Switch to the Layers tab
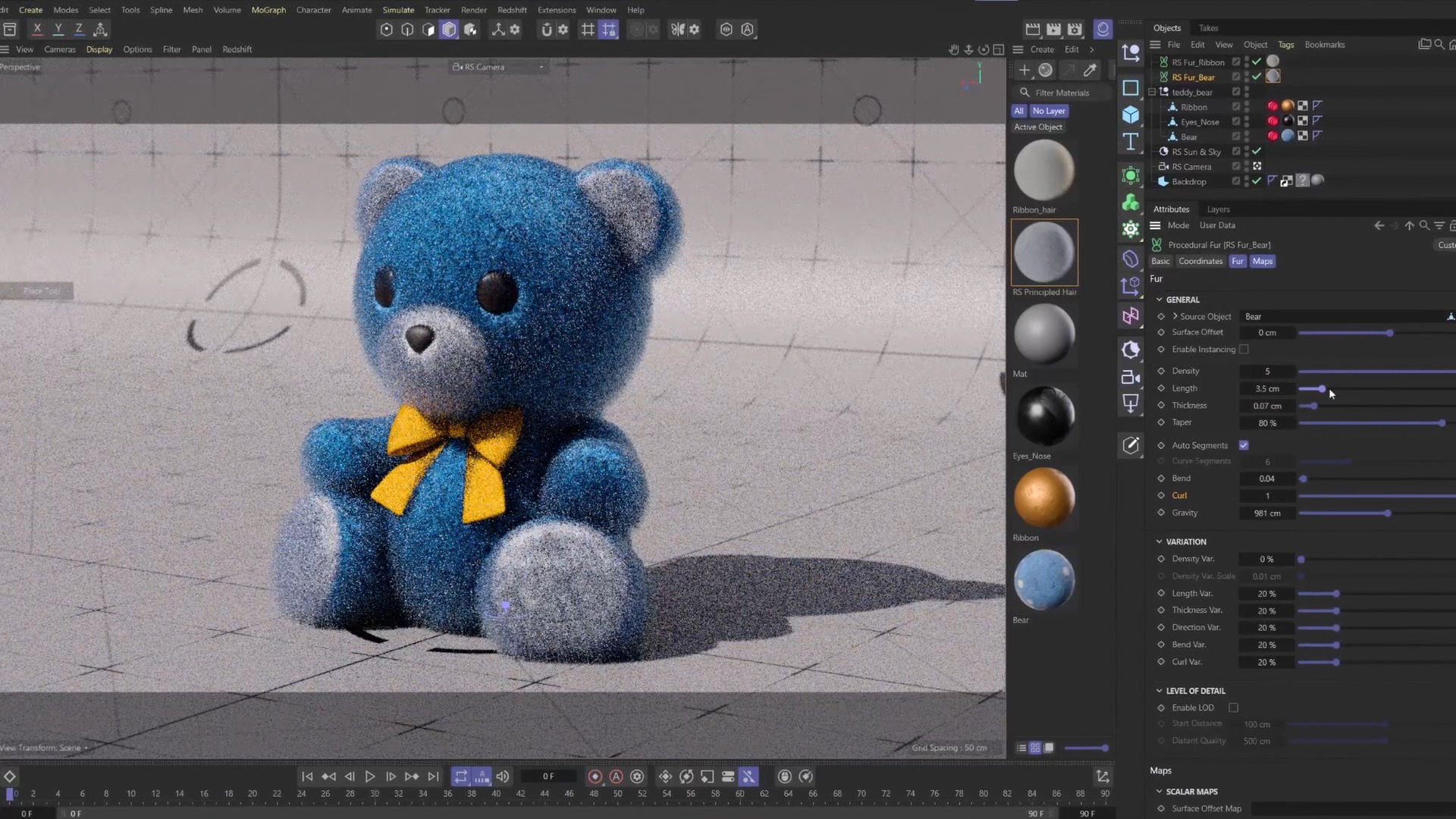 tap(1219, 209)
